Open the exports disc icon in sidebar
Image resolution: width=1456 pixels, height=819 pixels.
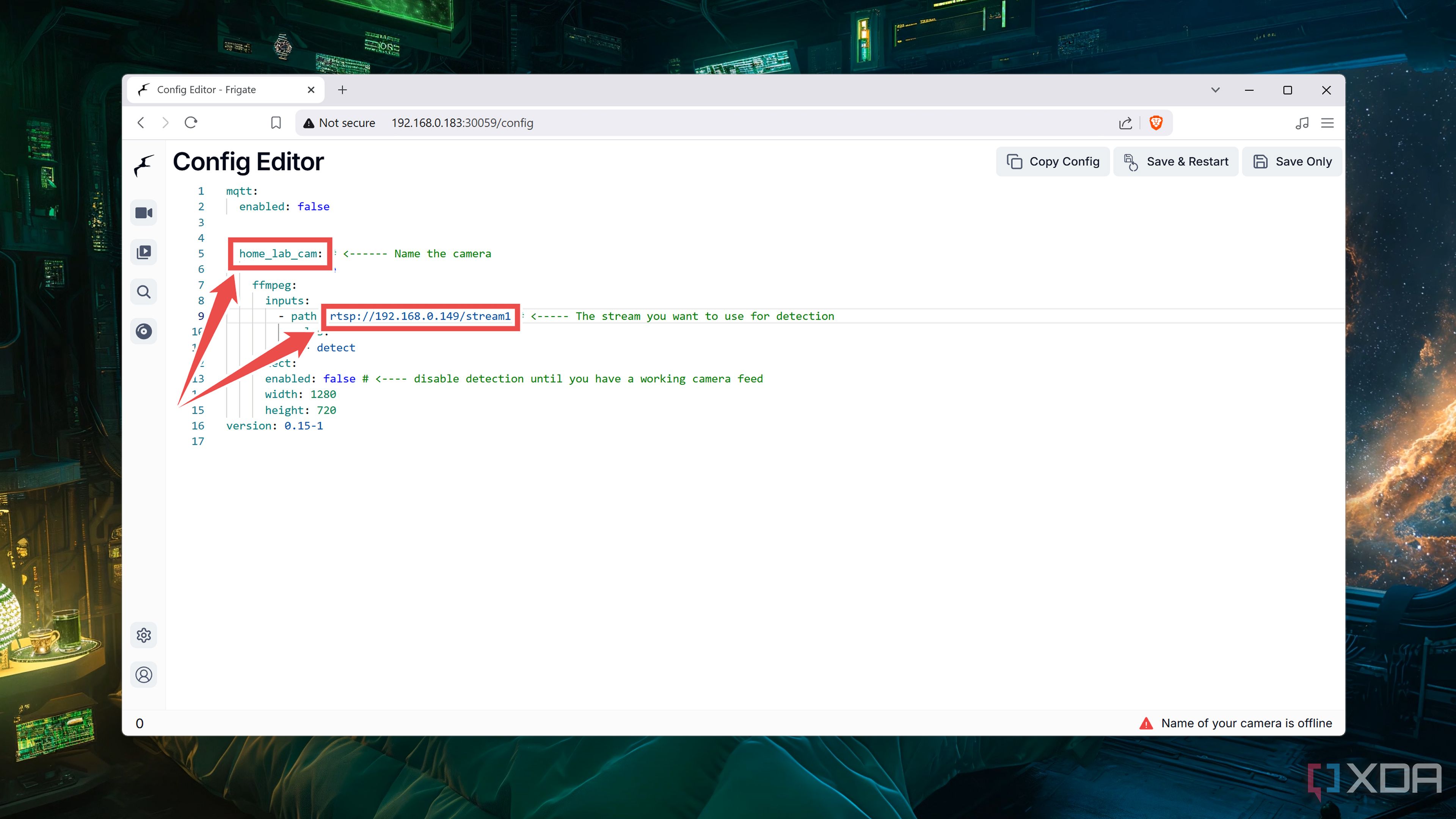[x=144, y=331]
